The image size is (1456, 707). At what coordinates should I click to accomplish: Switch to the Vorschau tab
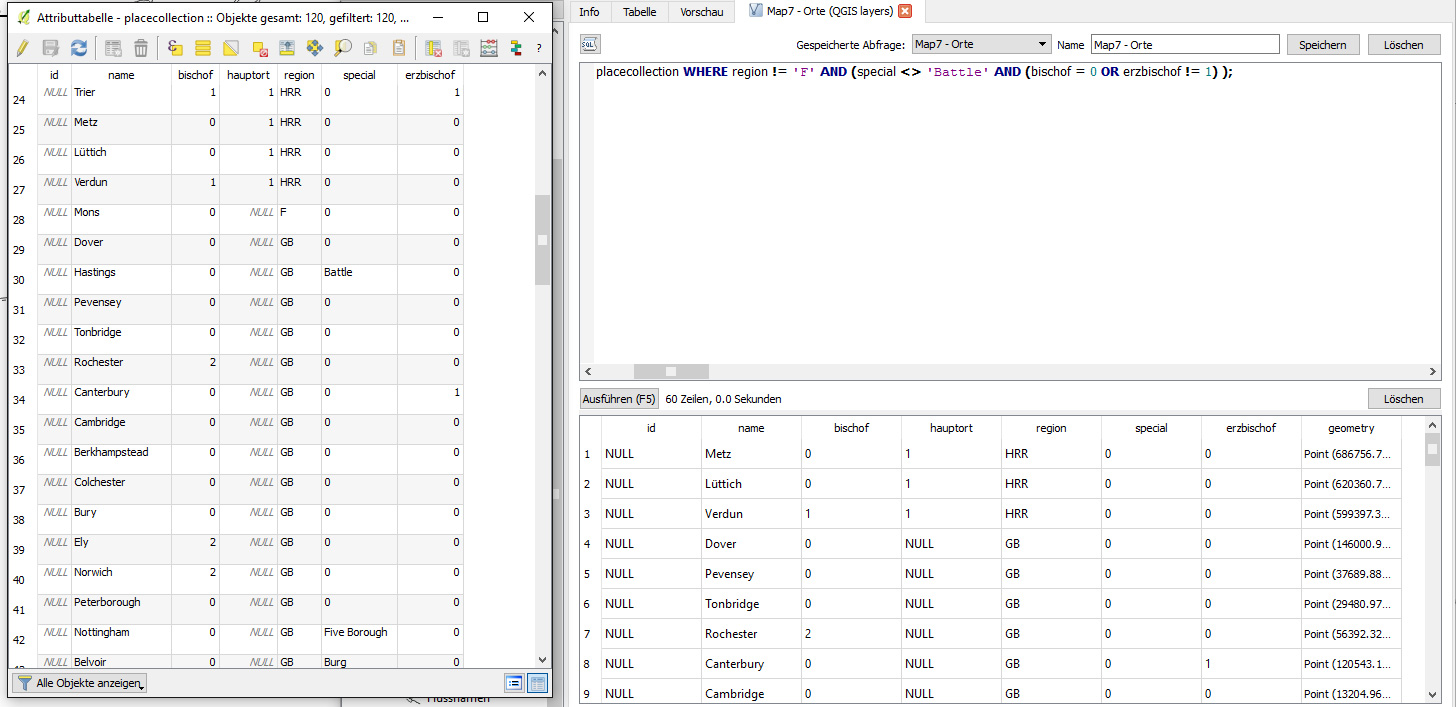(702, 12)
